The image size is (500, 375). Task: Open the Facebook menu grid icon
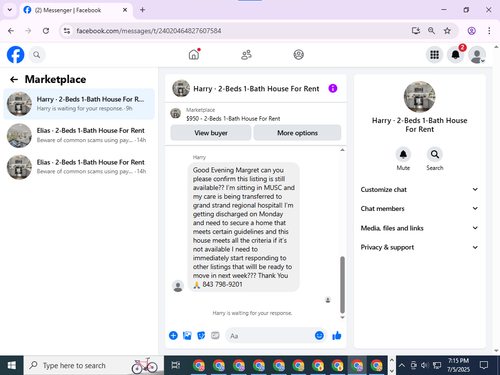coord(434,55)
